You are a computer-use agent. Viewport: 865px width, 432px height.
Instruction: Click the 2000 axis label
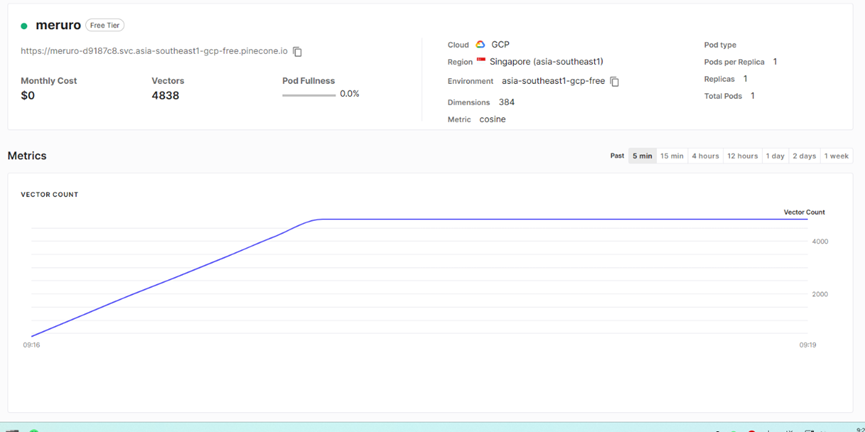[x=820, y=294]
